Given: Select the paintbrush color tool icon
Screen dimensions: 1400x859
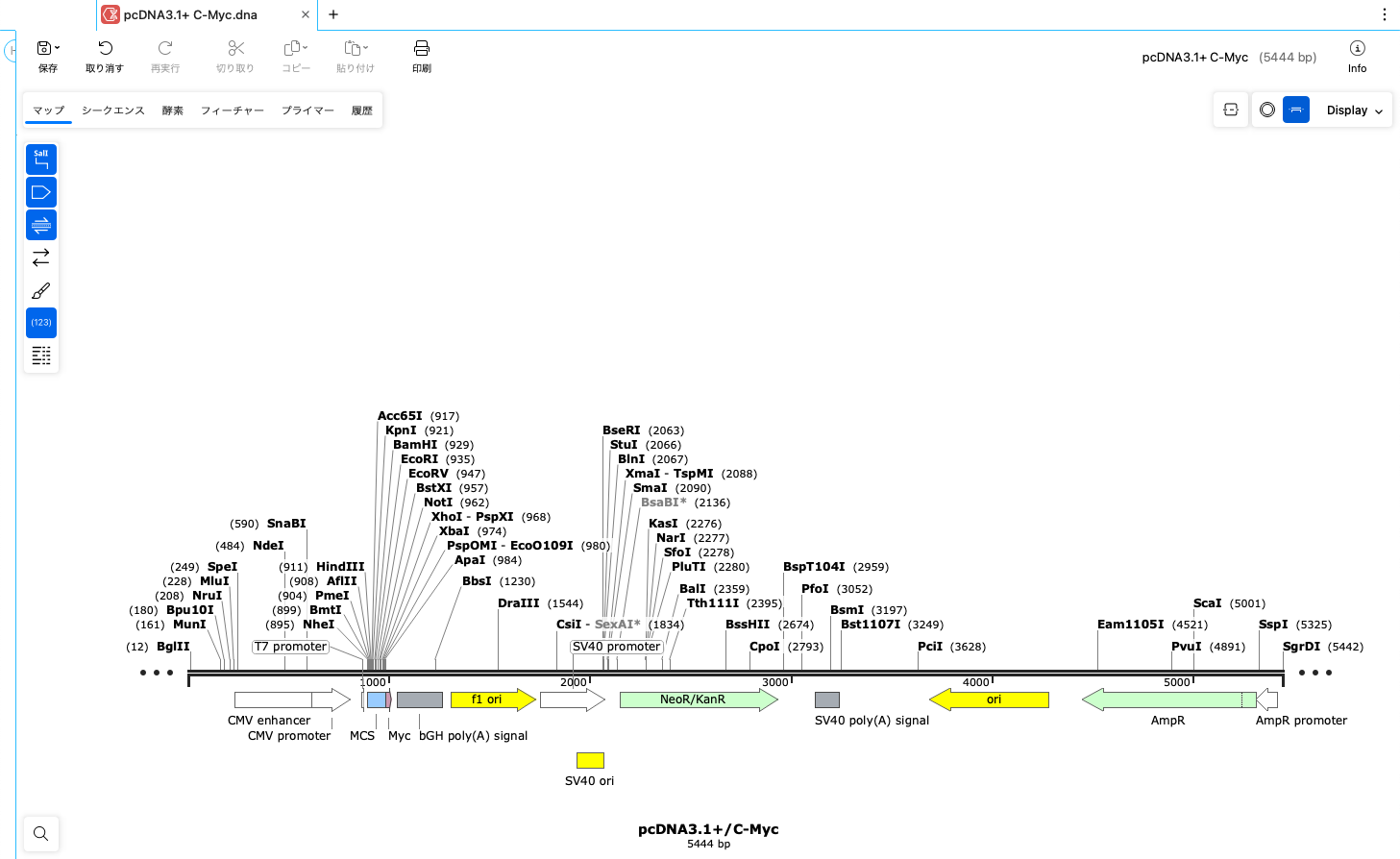Looking at the screenshot, I should (41, 290).
